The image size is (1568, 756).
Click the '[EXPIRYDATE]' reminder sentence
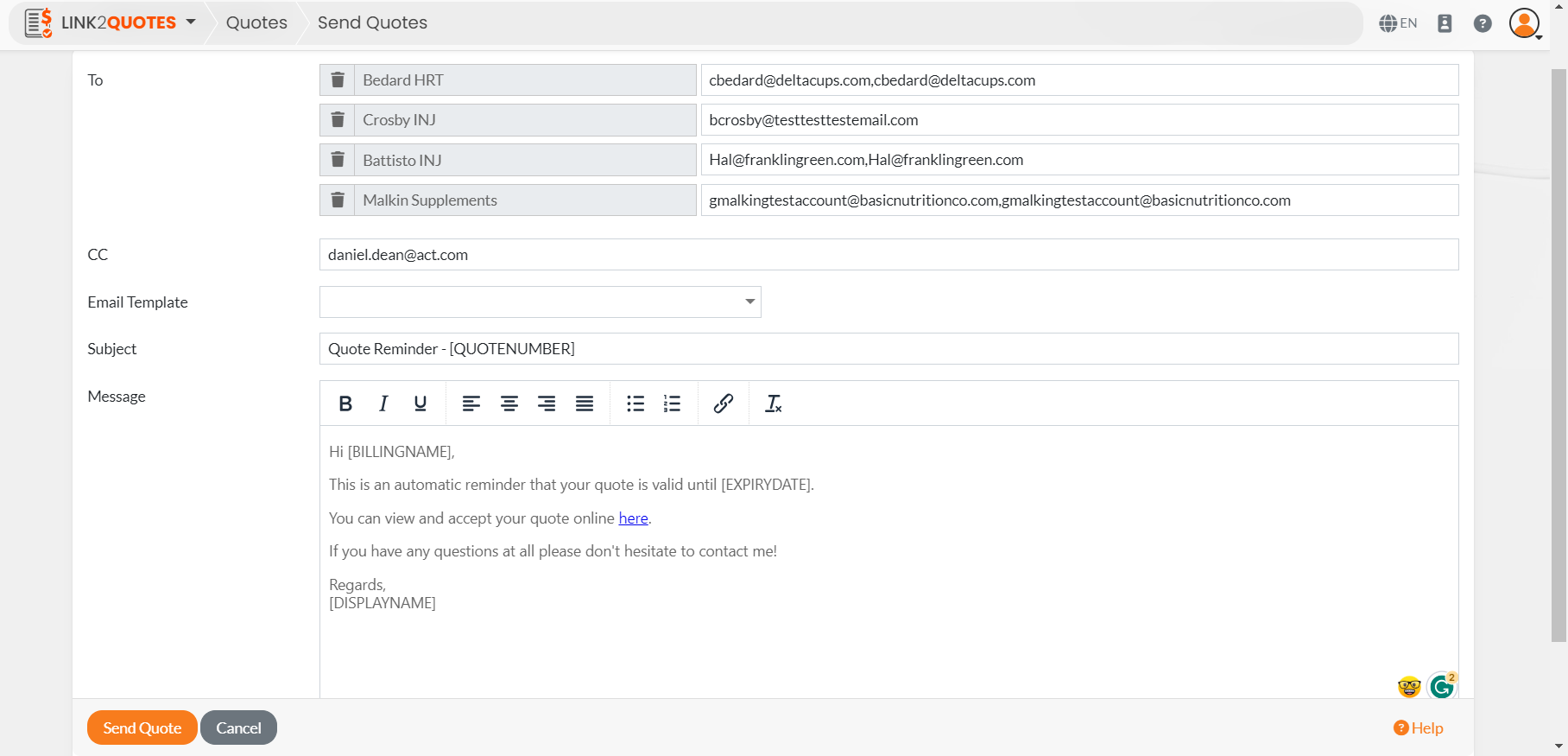572,485
